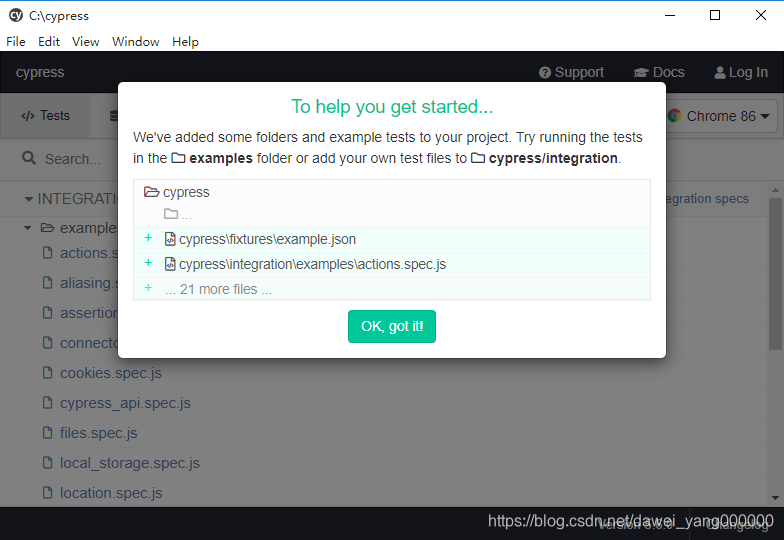
Task: Open cypress_api.spec.js test file
Action: click(x=126, y=403)
